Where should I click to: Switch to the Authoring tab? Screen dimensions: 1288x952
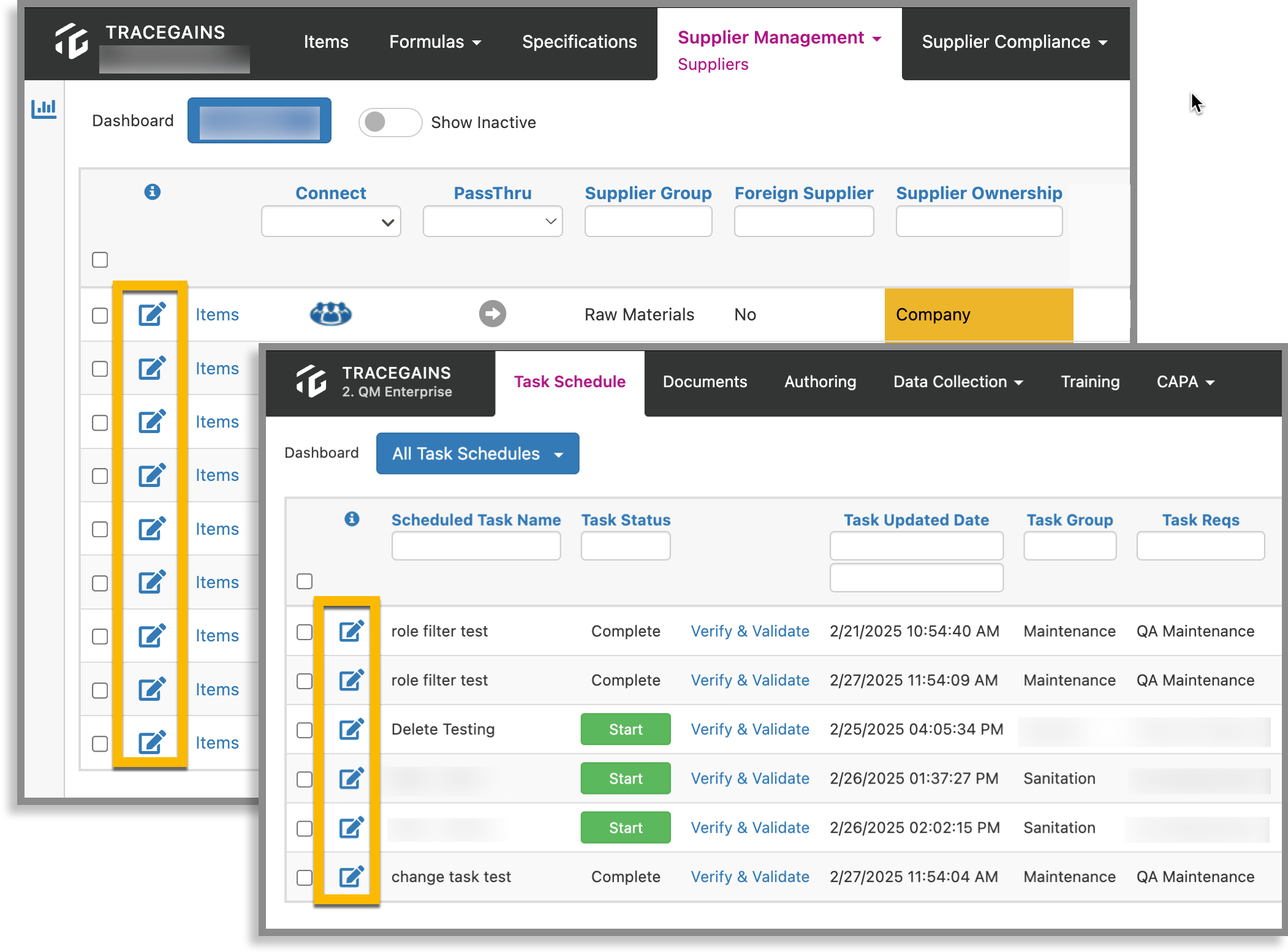pyautogui.click(x=820, y=382)
